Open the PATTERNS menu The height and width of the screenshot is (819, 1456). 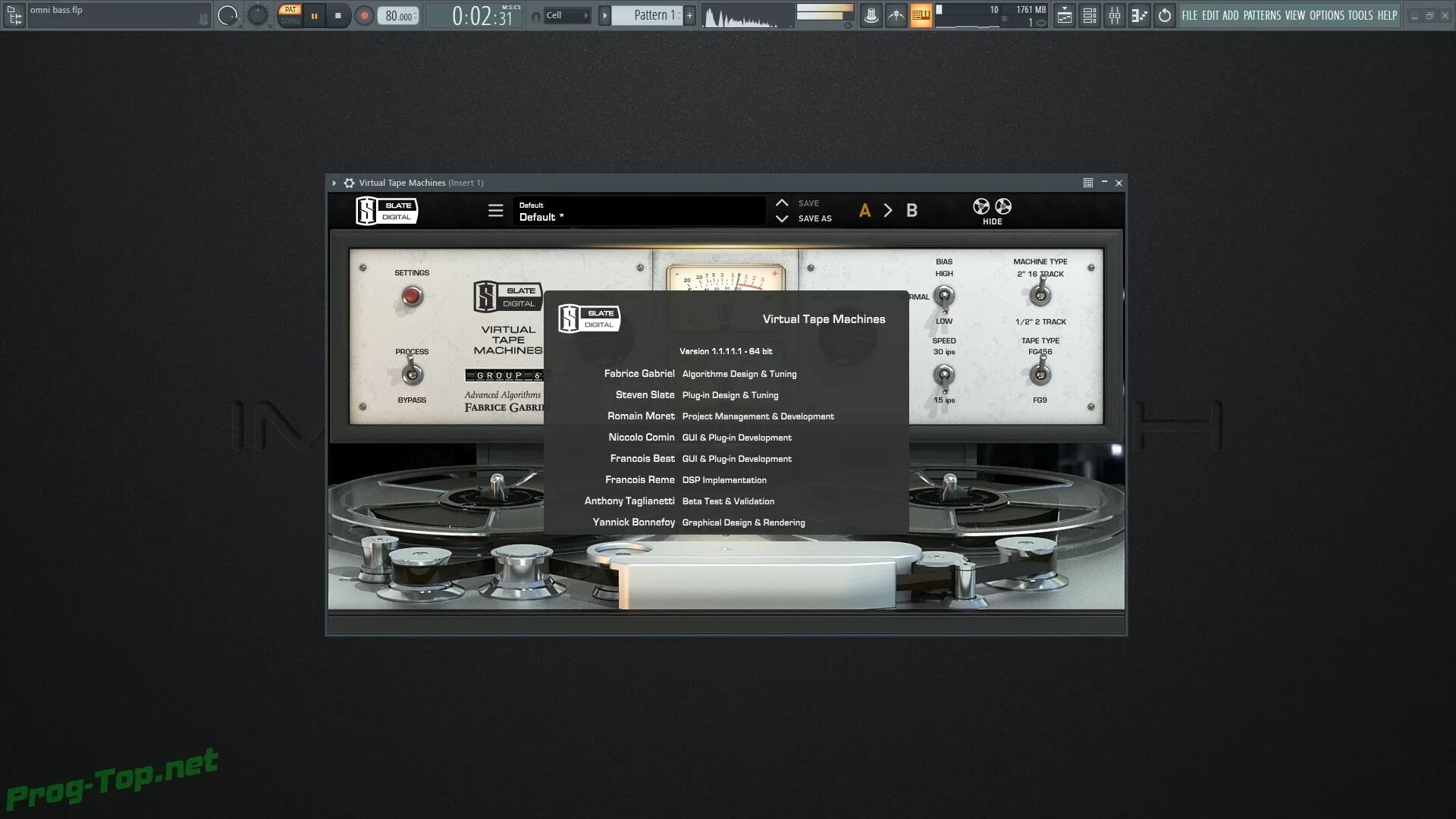[x=1262, y=15]
